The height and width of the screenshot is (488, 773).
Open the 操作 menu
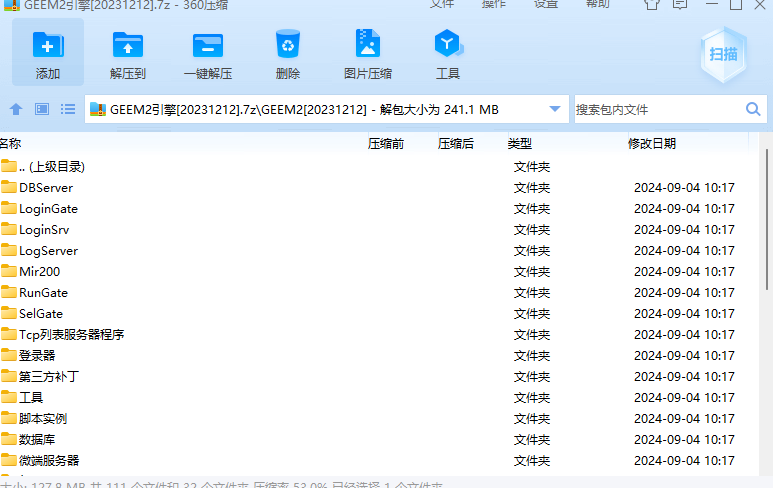pyautogui.click(x=493, y=4)
